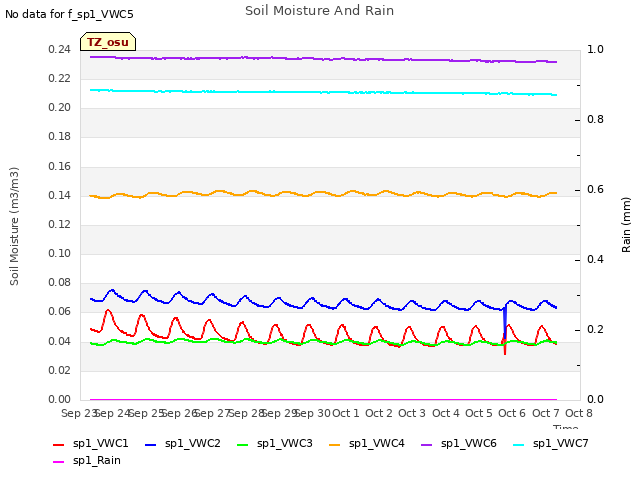
Task: Toggle the sp1_VWC2 legend entry
Action: [183, 443]
